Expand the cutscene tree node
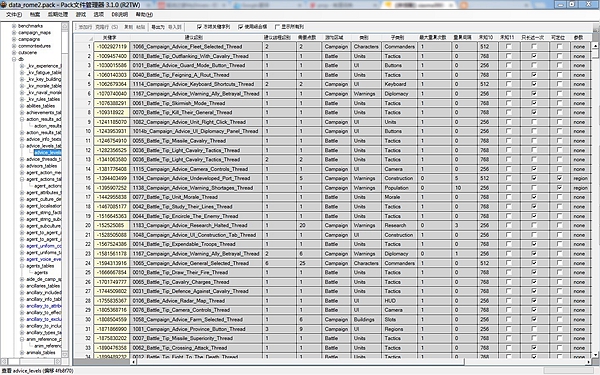Screen dimensions: 600x375 [x=14, y=52]
